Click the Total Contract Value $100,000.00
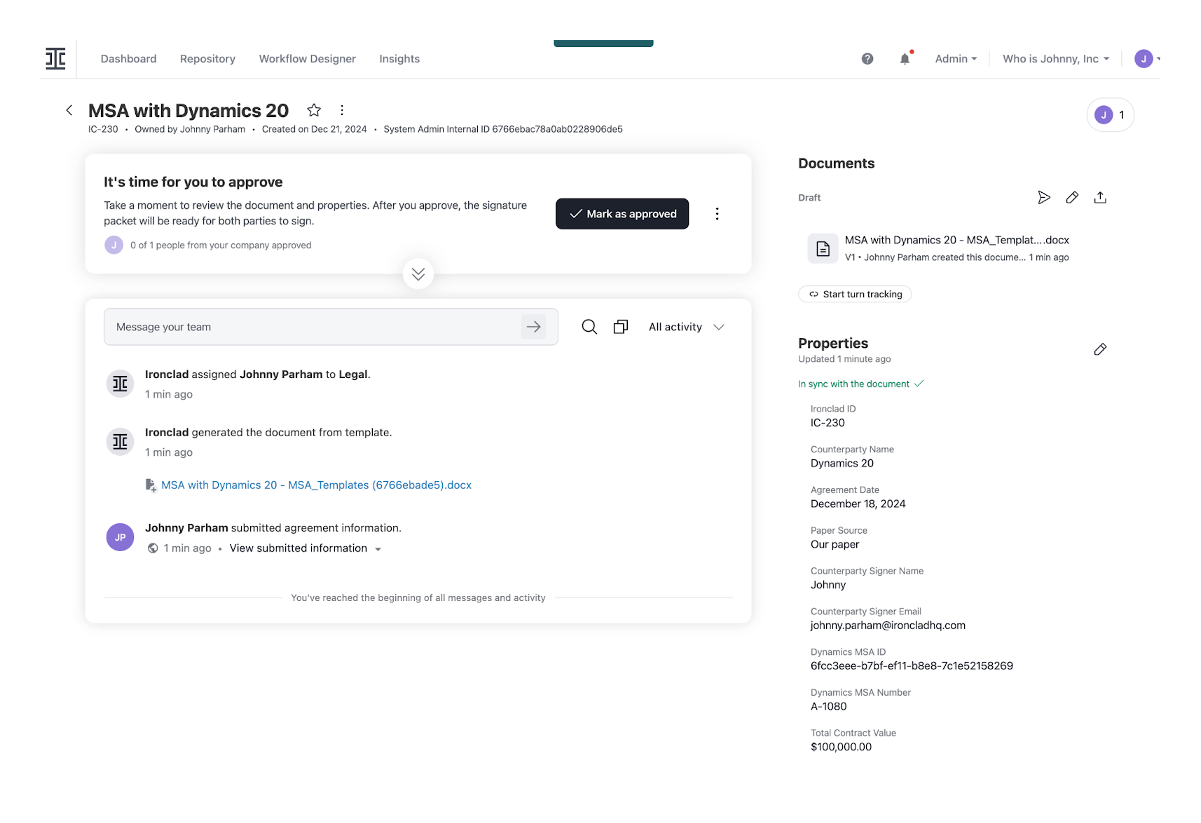 point(841,747)
